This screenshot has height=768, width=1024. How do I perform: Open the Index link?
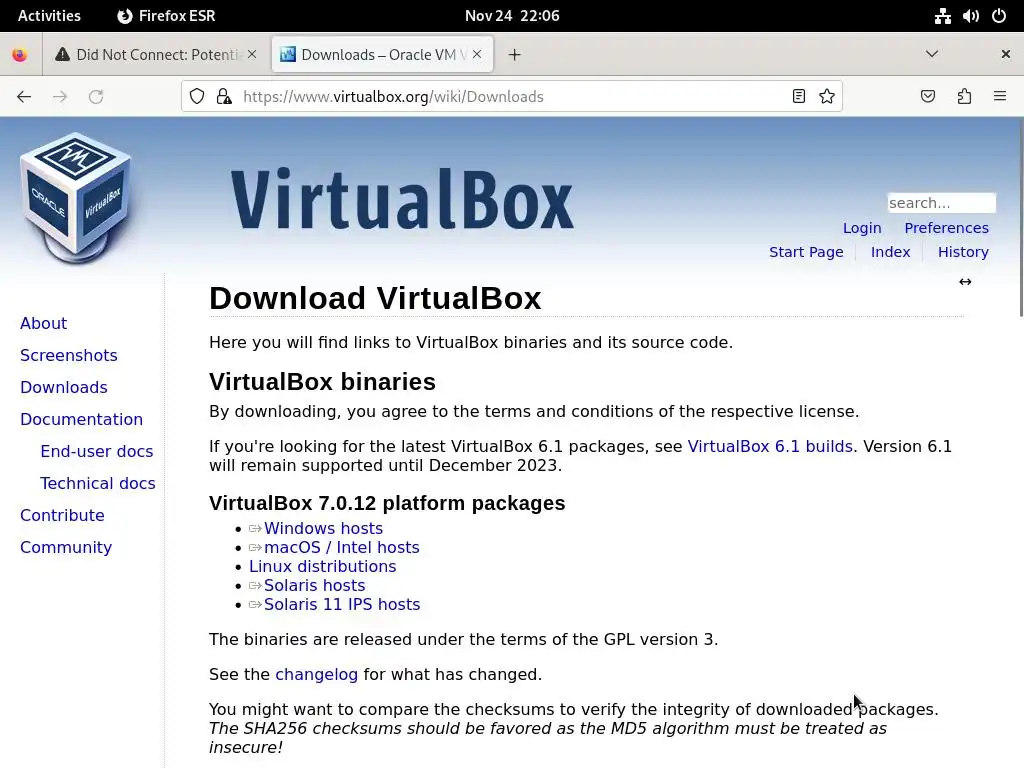click(x=890, y=252)
